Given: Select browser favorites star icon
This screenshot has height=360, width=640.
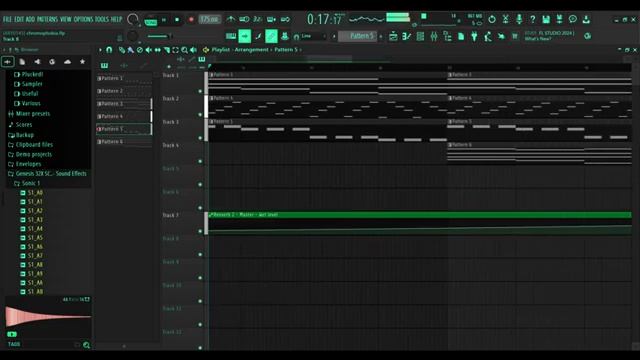Looking at the screenshot, I should click(82, 62).
